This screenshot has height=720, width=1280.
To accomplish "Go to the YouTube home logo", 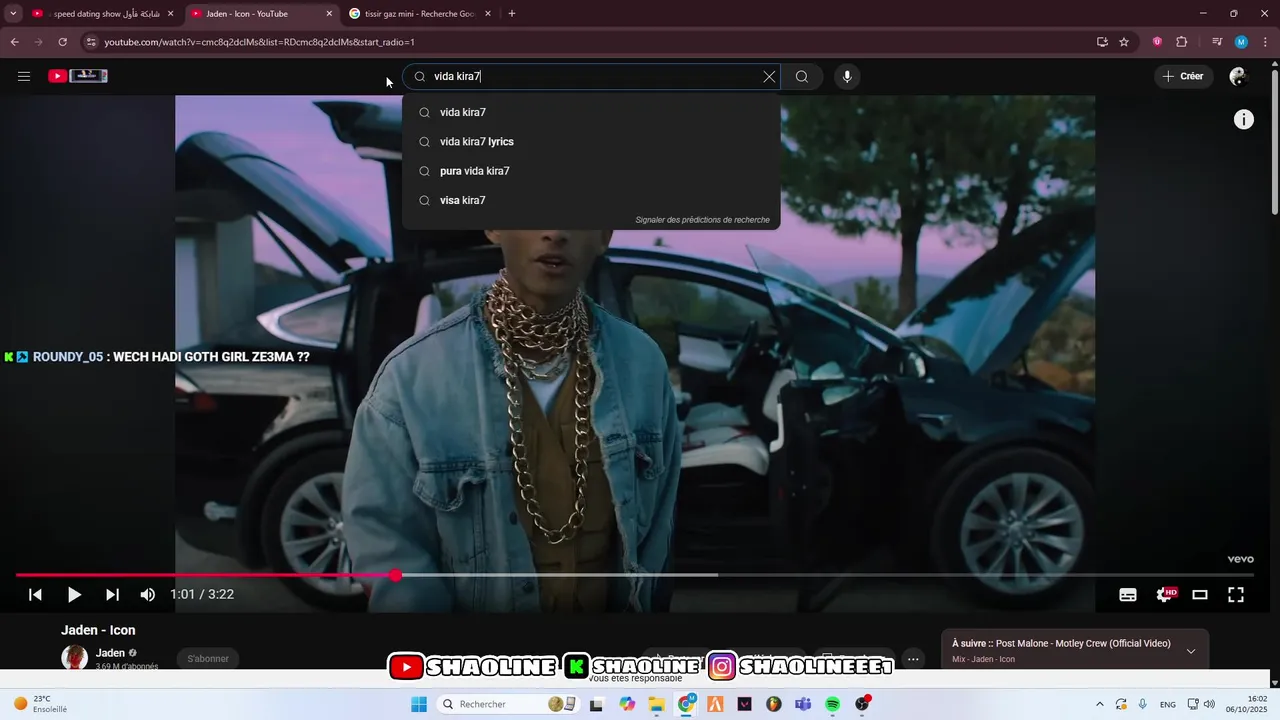I will click(x=78, y=76).
